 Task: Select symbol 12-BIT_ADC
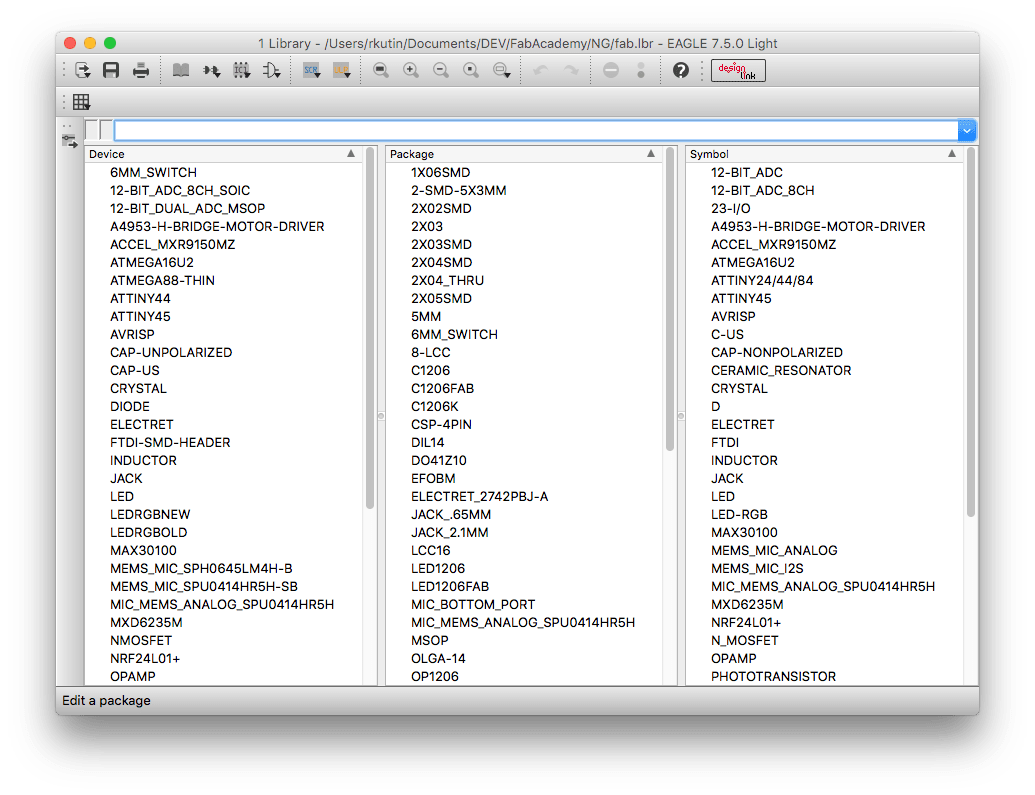pos(747,172)
